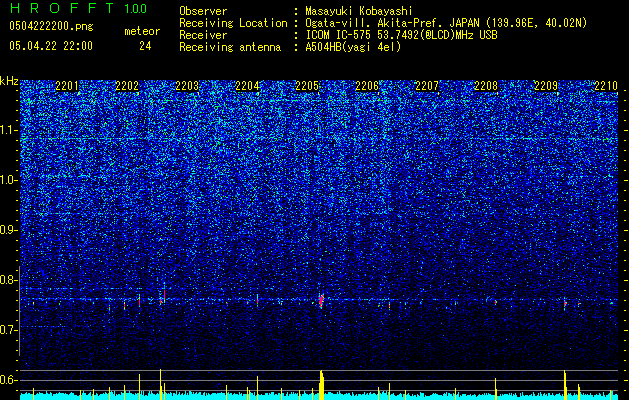Viewport: 629px width, 400px height.
Task: Click the date stamp 05.04.22 22:00
Action: [51, 46]
